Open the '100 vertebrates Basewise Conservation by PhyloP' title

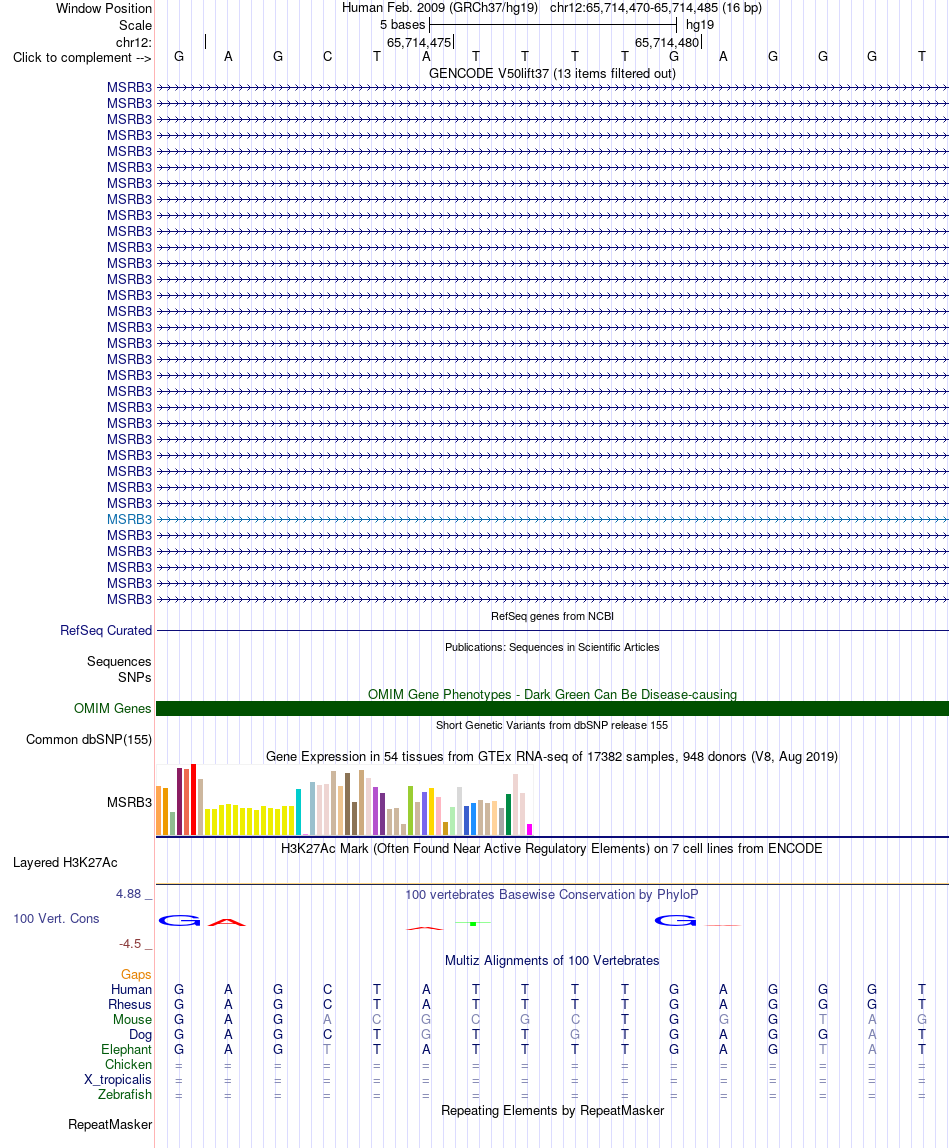[x=552, y=895]
